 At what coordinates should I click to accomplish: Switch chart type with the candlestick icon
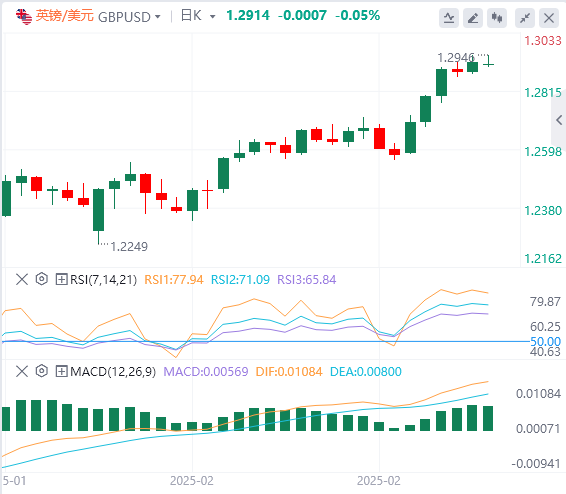pos(497,18)
